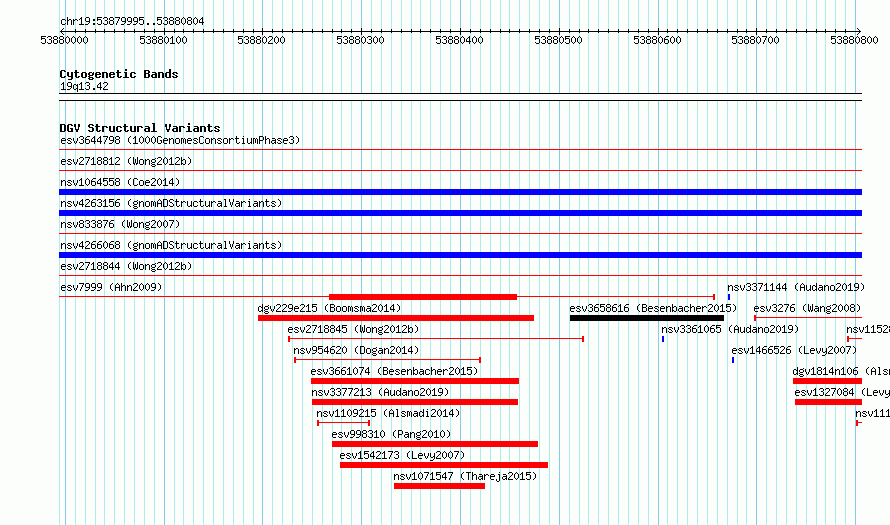This screenshot has width=890, height=525.
Task: Open the nsv833876 (Wong2007) variant label
Action: coord(120,224)
